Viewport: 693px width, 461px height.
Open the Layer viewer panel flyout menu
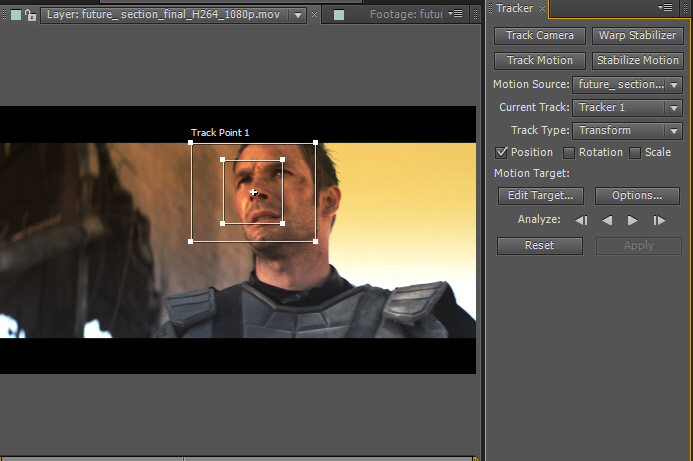coord(456,14)
